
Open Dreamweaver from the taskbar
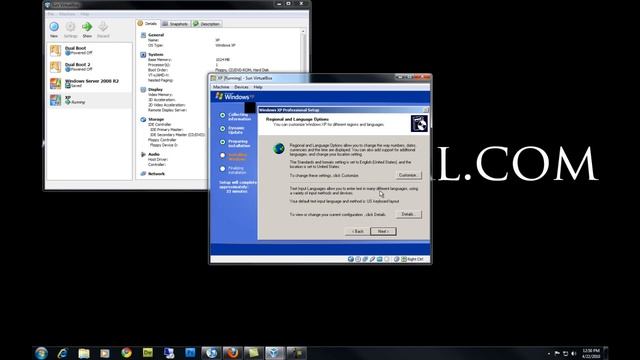(x=147, y=353)
